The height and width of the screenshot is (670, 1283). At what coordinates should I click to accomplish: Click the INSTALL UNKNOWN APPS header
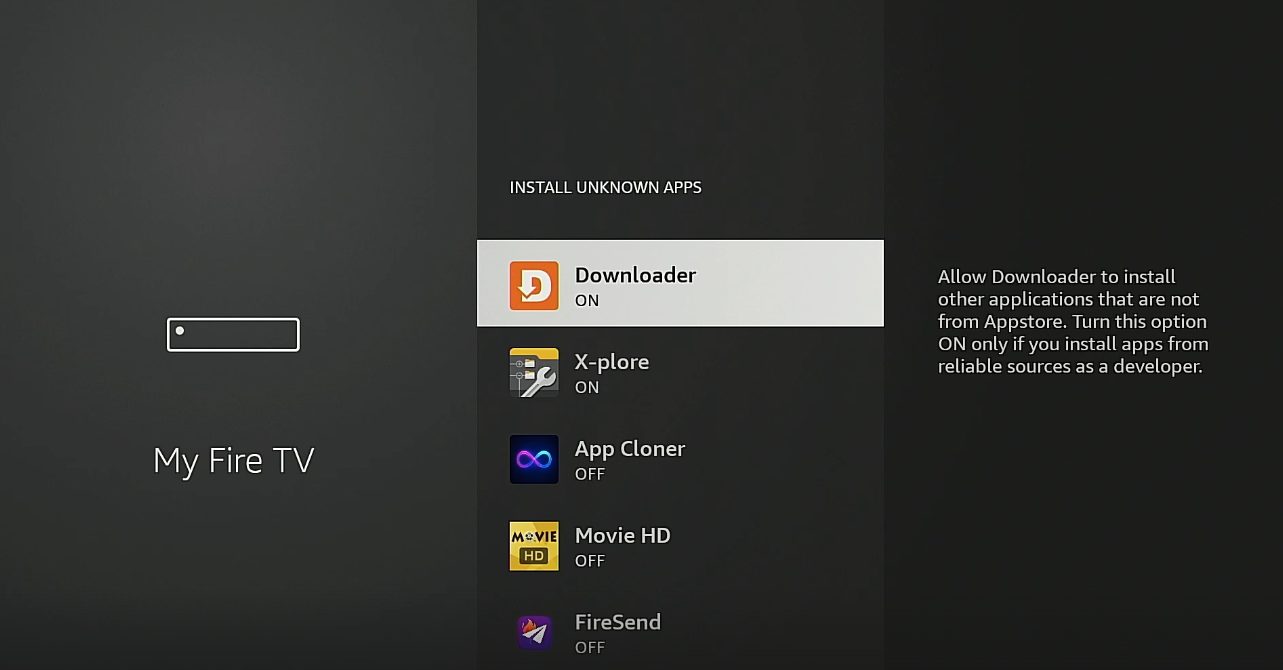[605, 187]
